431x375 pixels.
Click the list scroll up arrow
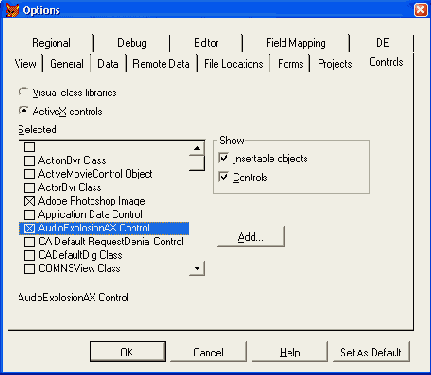click(197, 148)
